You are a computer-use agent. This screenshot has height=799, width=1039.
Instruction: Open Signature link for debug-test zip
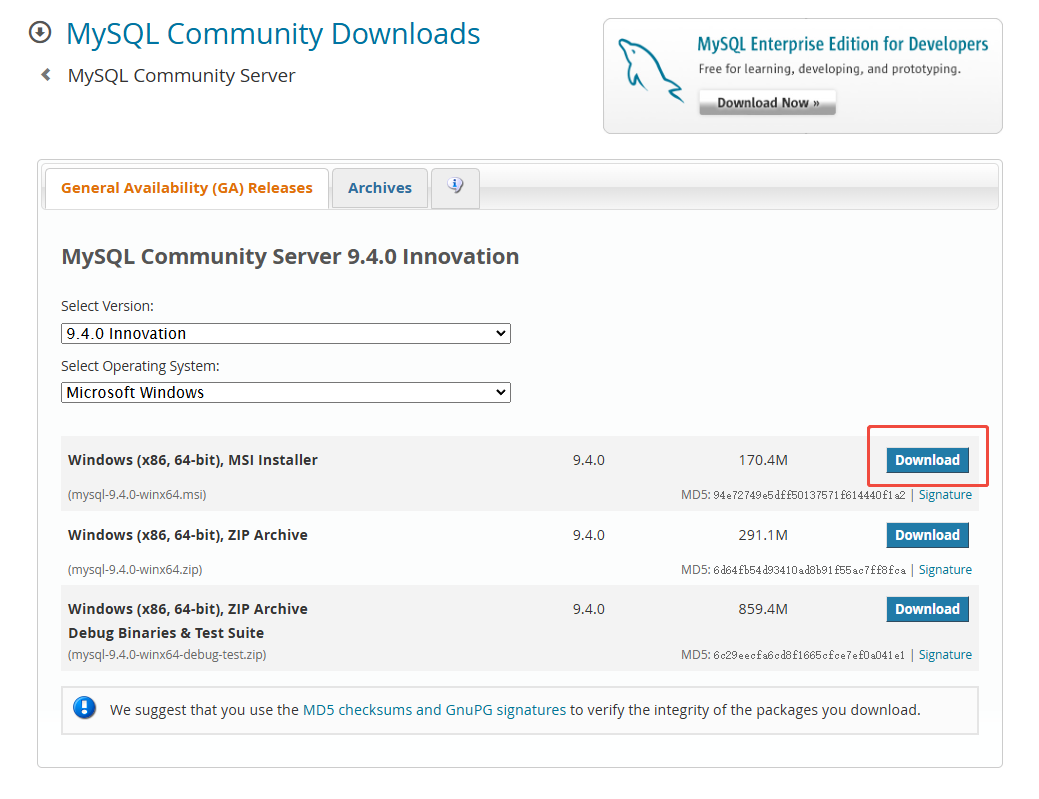[945, 655]
